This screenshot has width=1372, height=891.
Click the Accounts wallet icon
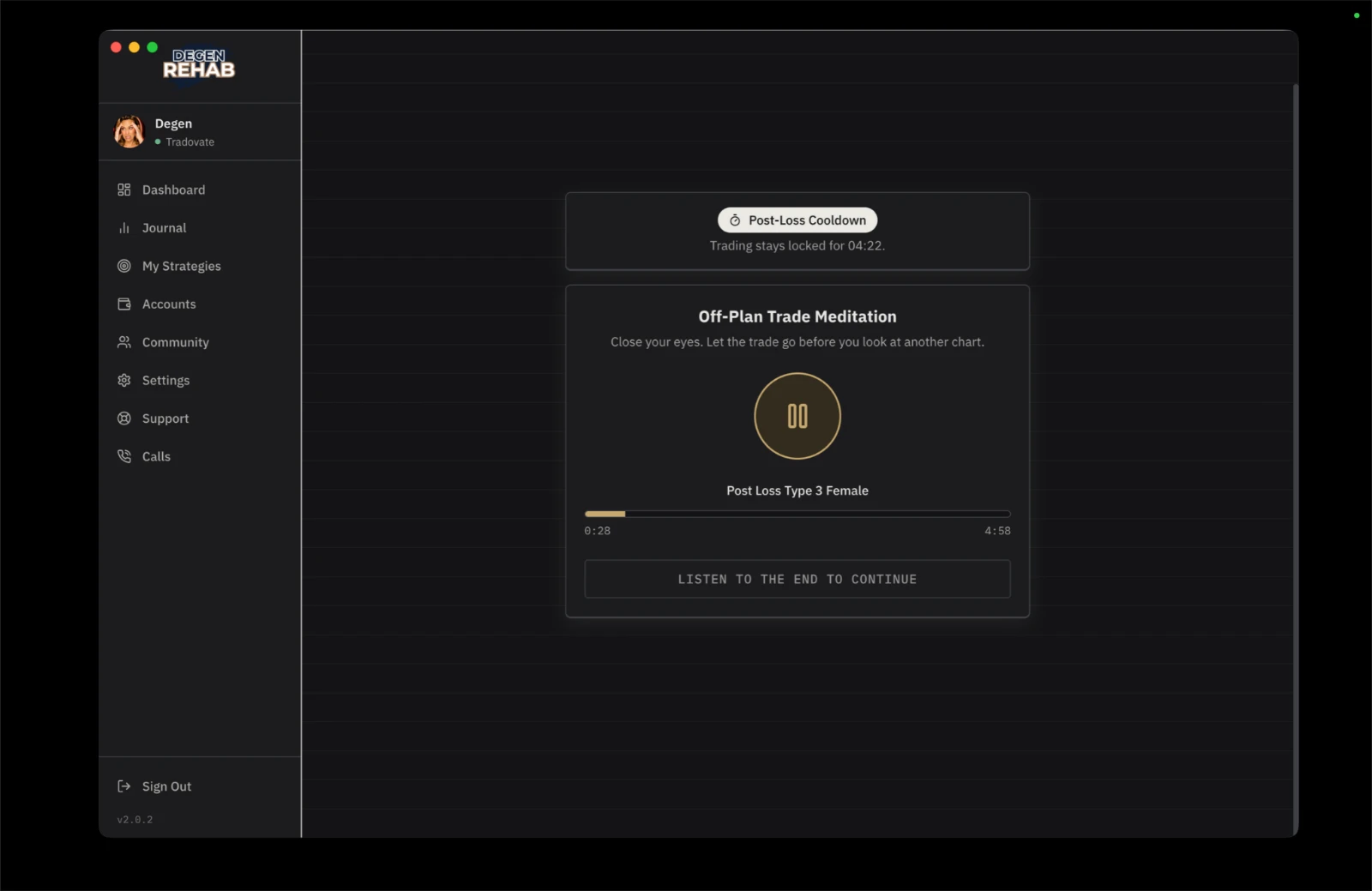(x=124, y=304)
